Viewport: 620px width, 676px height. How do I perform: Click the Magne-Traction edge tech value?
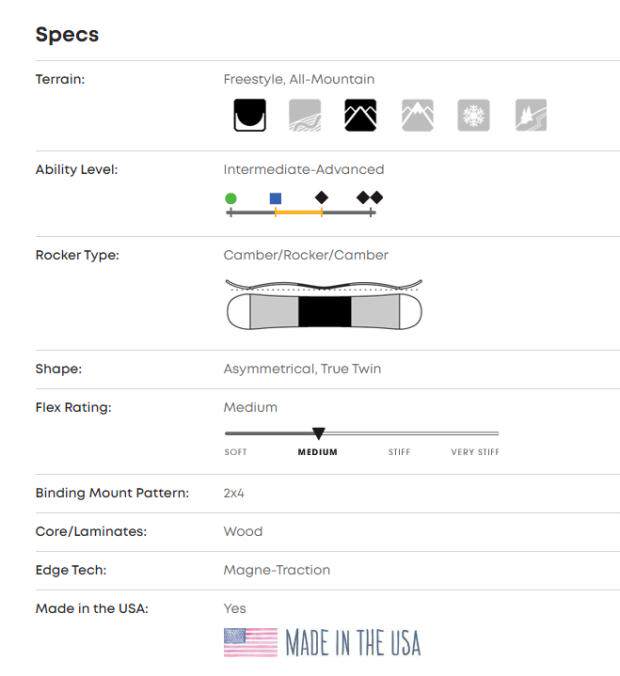pyautogui.click(x=276, y=570)
